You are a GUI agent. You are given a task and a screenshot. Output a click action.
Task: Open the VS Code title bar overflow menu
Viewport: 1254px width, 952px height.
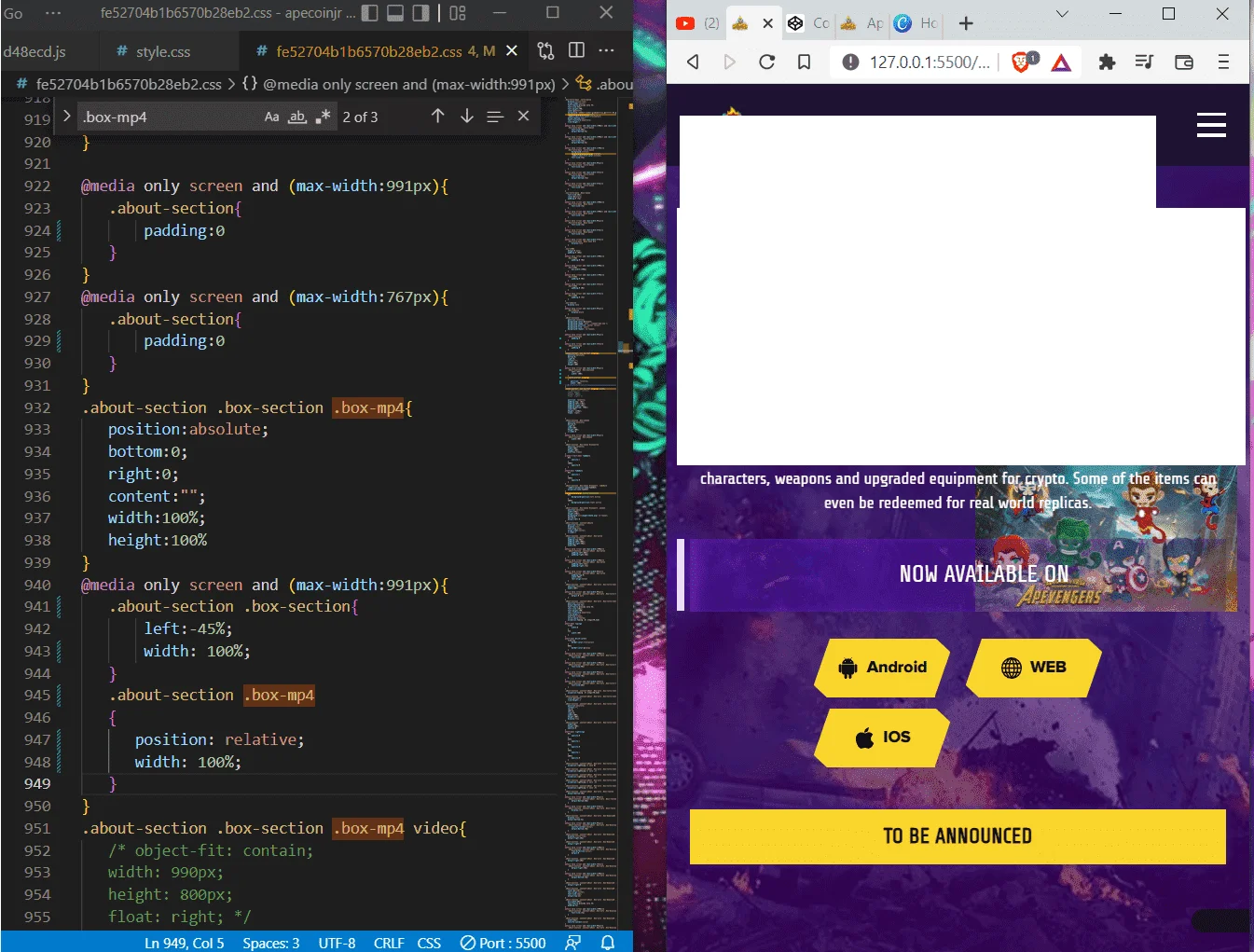tap(53, 13)
